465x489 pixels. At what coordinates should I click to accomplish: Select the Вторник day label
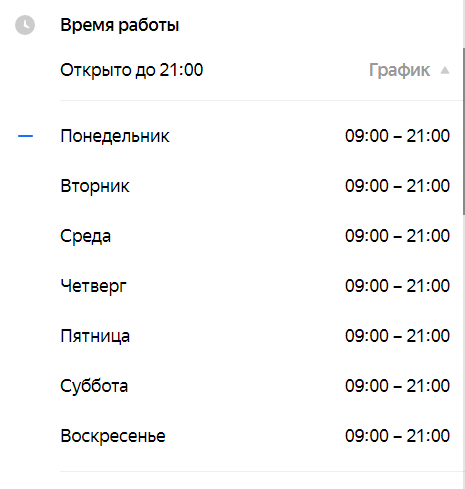(95, 186)
